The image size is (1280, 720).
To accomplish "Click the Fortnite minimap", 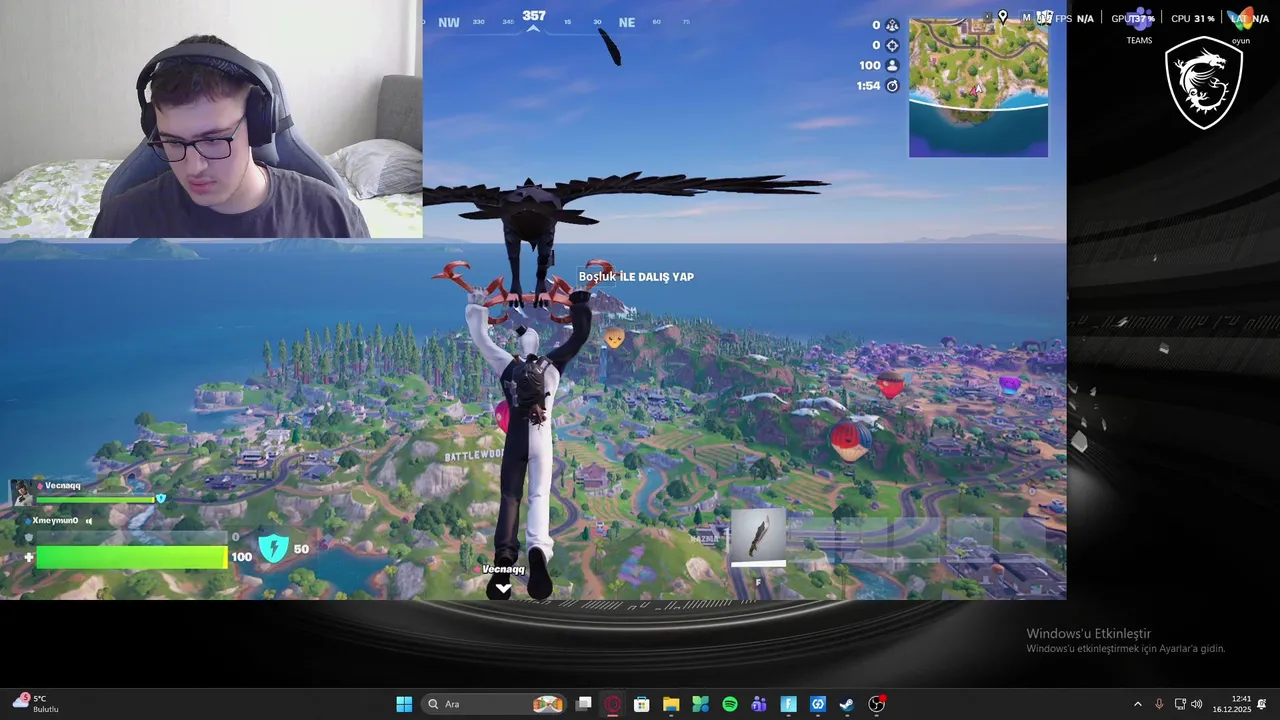I will click(x=978, y=88).
